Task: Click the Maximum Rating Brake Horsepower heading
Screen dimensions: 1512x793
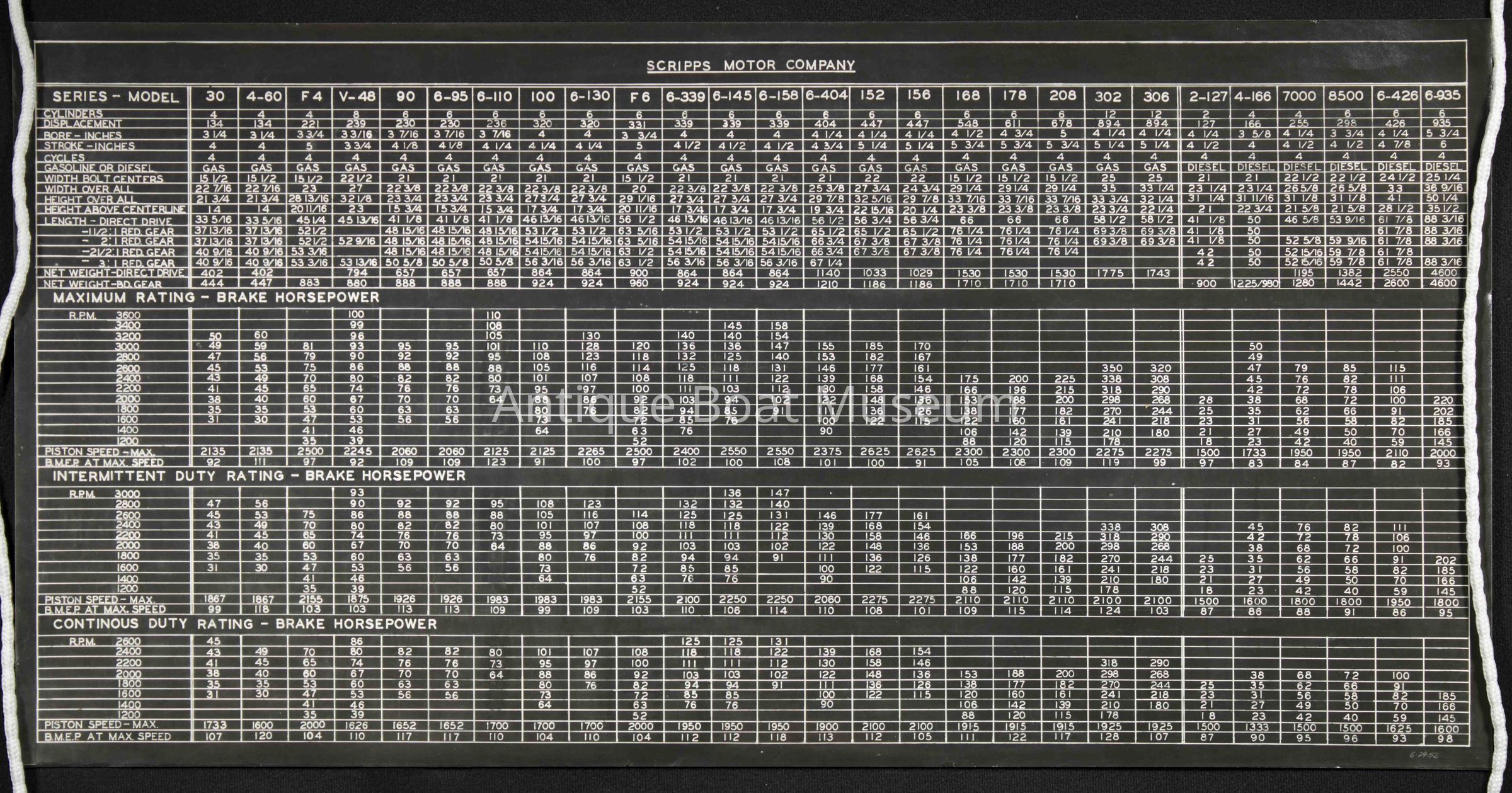Action: pos(216,297)
